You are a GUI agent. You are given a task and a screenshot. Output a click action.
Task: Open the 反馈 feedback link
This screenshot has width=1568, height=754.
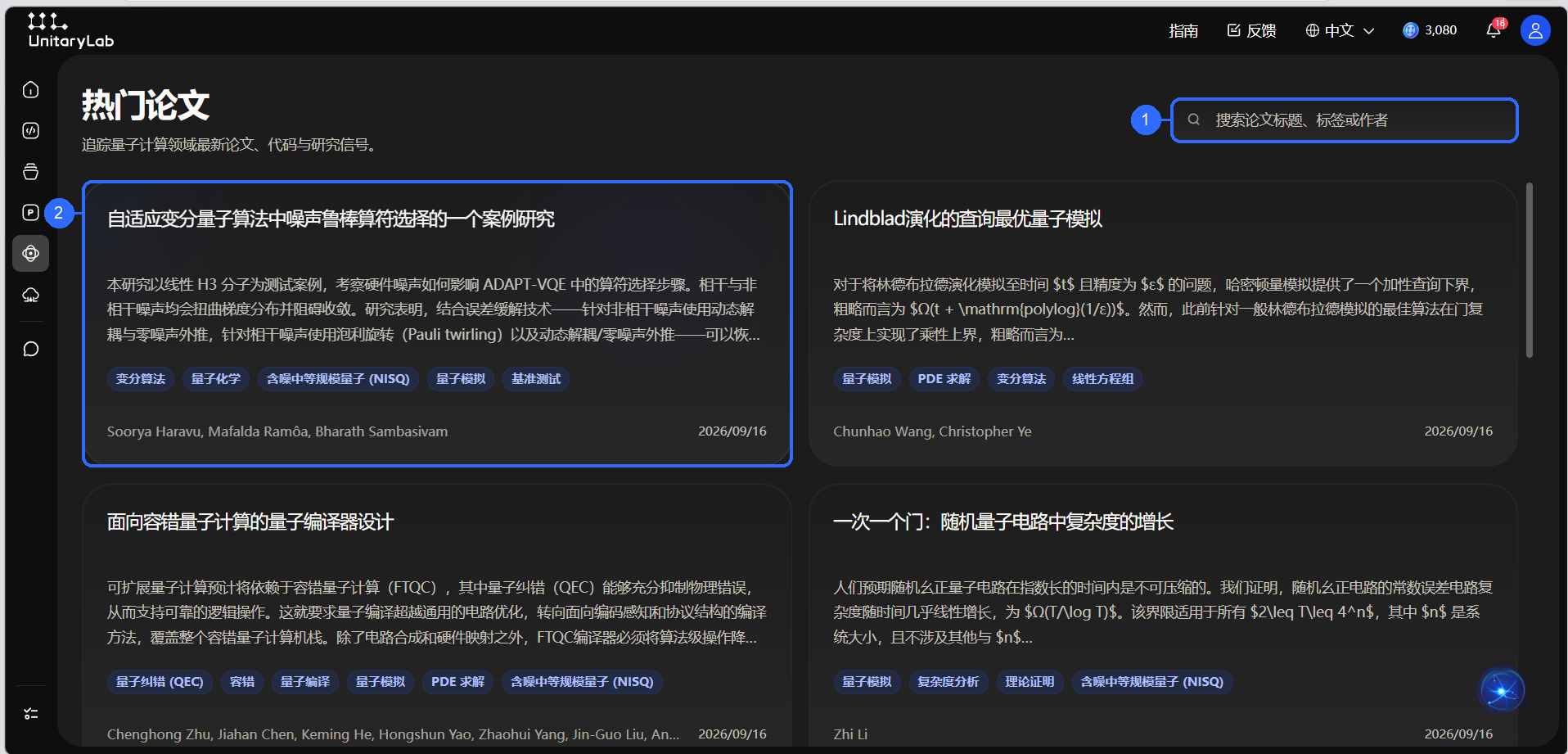pyautogui.click(x=1252, y=30)
